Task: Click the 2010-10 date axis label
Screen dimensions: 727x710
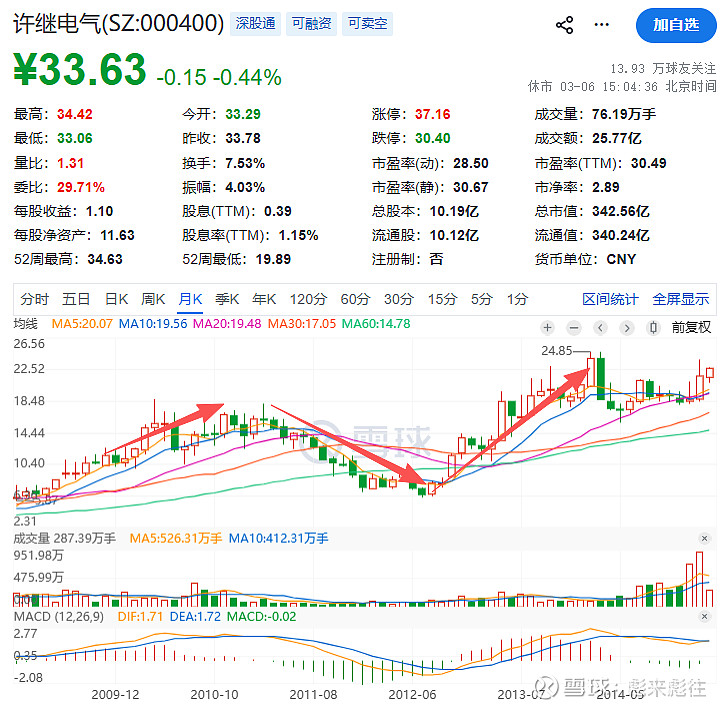Action: tap(214, 694)
